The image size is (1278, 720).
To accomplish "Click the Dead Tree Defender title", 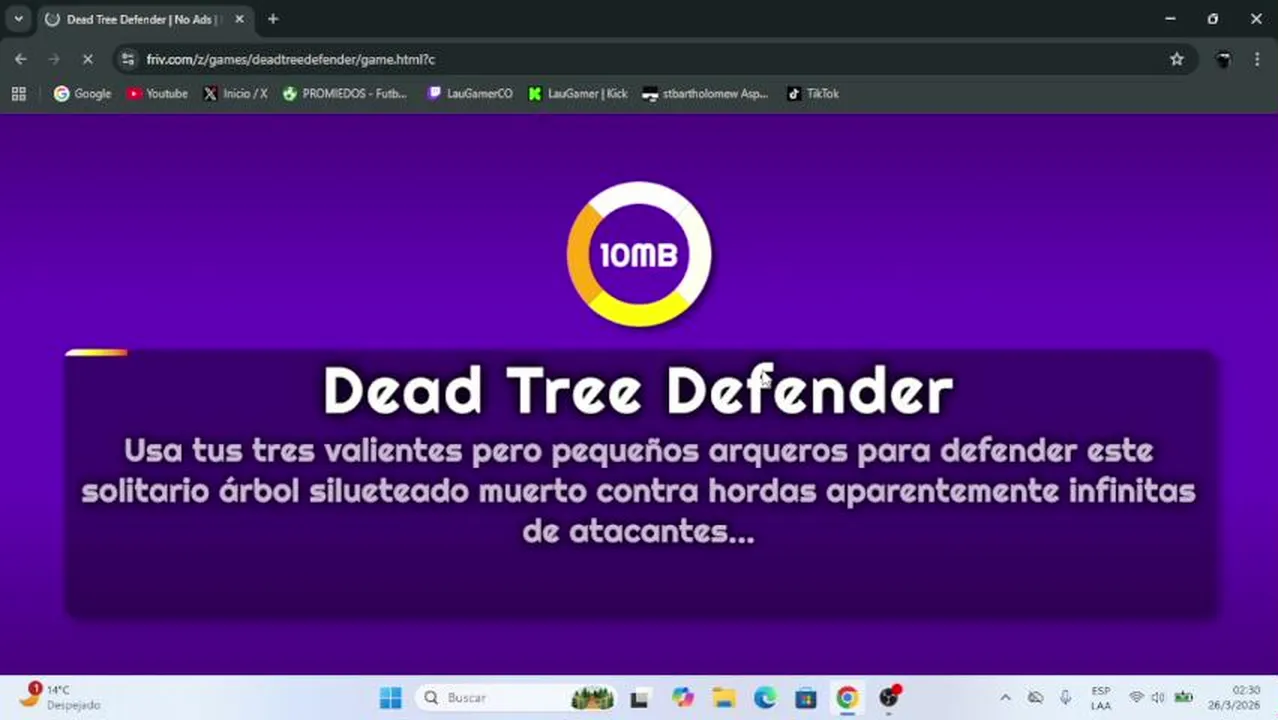I will pos(638,390).
